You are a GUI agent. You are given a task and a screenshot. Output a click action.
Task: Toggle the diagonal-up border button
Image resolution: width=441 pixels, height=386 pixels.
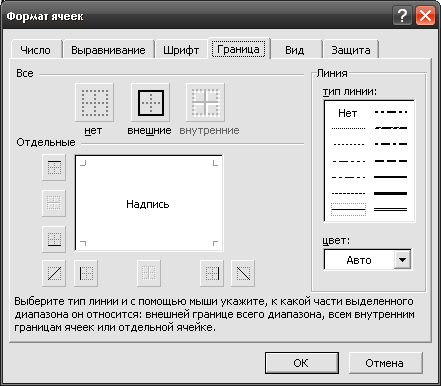pyautogui.click(x=54, y=273)
